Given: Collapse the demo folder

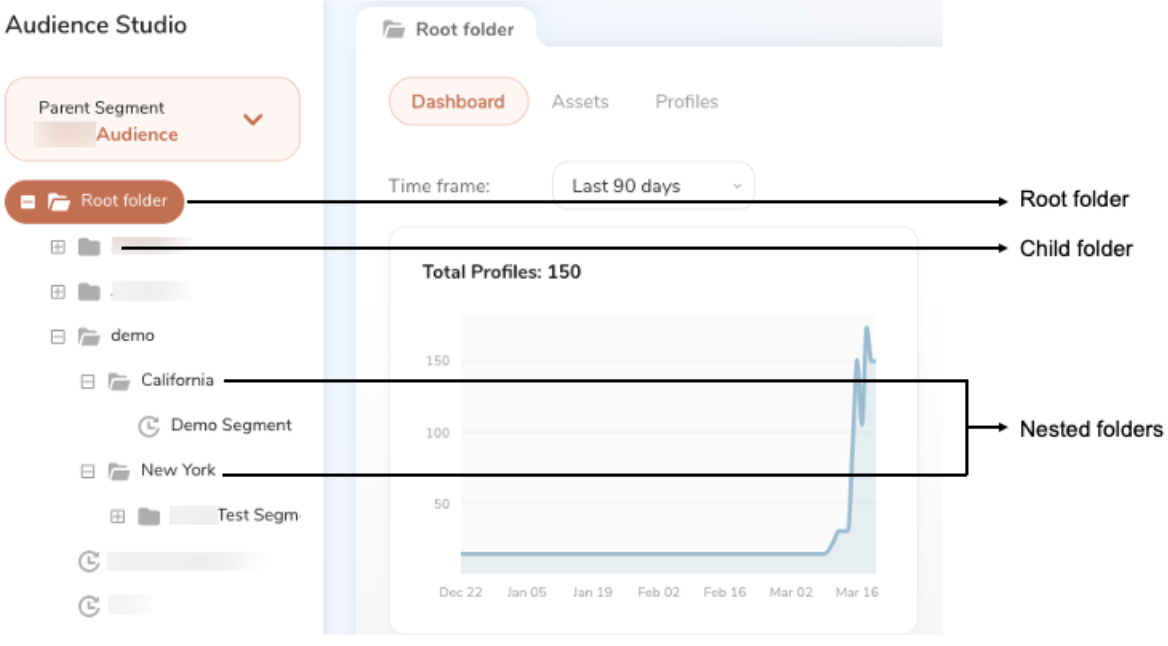Looking at the screenshot, I should 58,337.
